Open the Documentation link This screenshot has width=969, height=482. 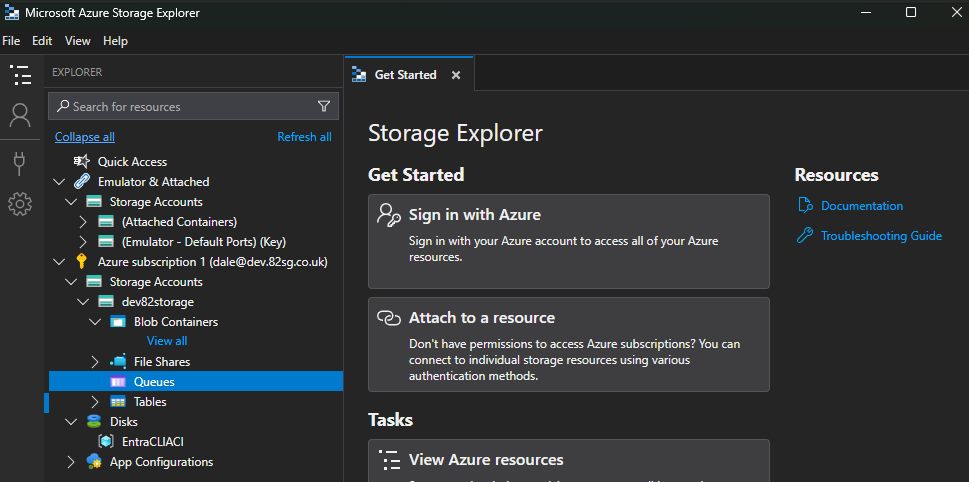[x=861, y=206]
